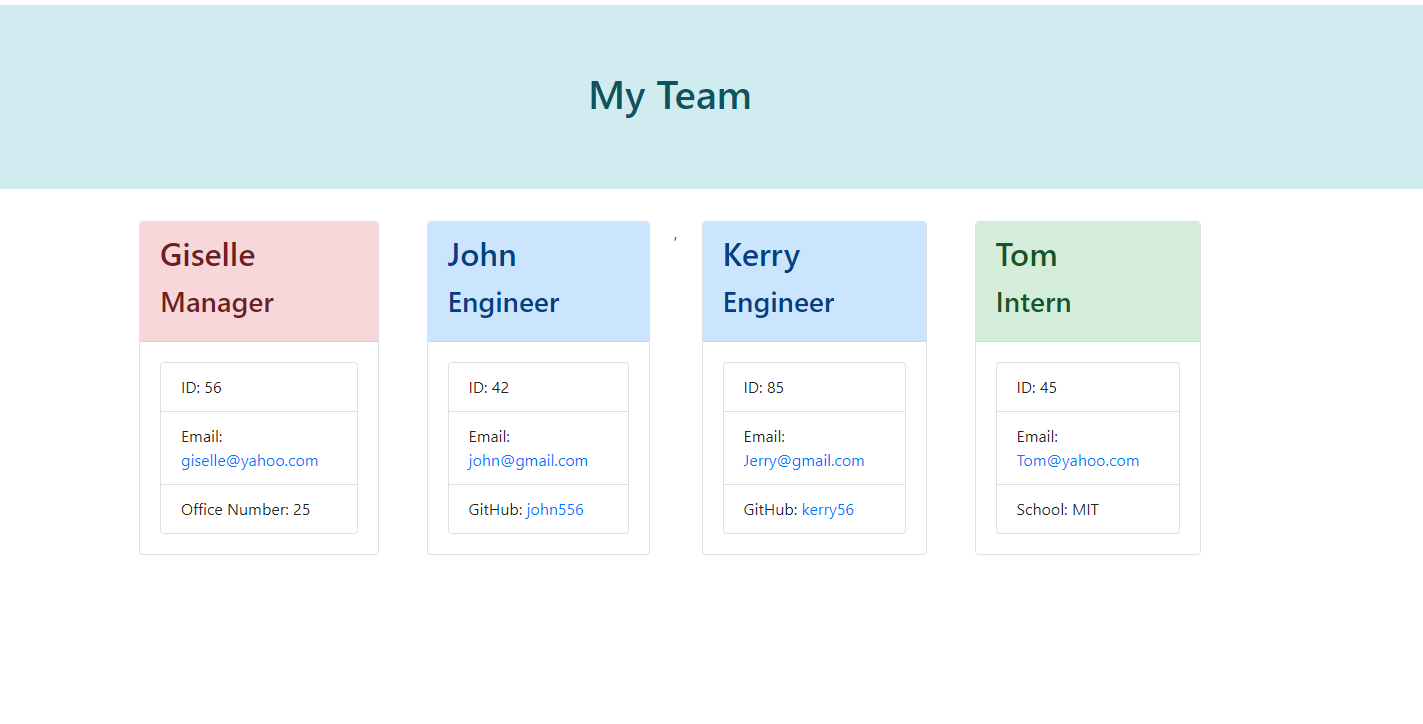Screen dimensions: 1423x724
Task: Open Jerry@gmail.com email link
Action: pos(804,460)
